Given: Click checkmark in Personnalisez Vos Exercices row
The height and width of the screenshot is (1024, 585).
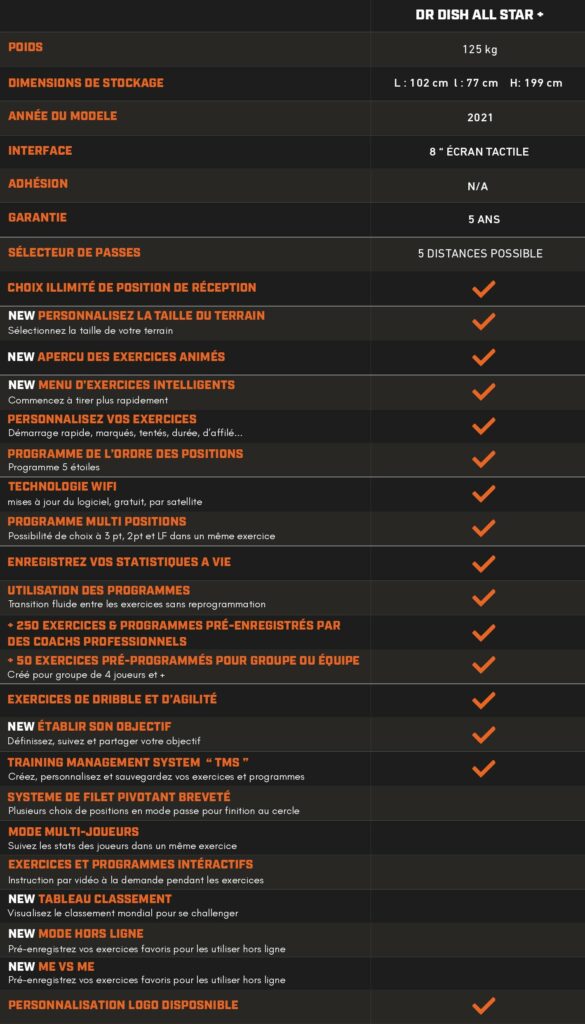Looking at the screenshot, I should point(483,426).
